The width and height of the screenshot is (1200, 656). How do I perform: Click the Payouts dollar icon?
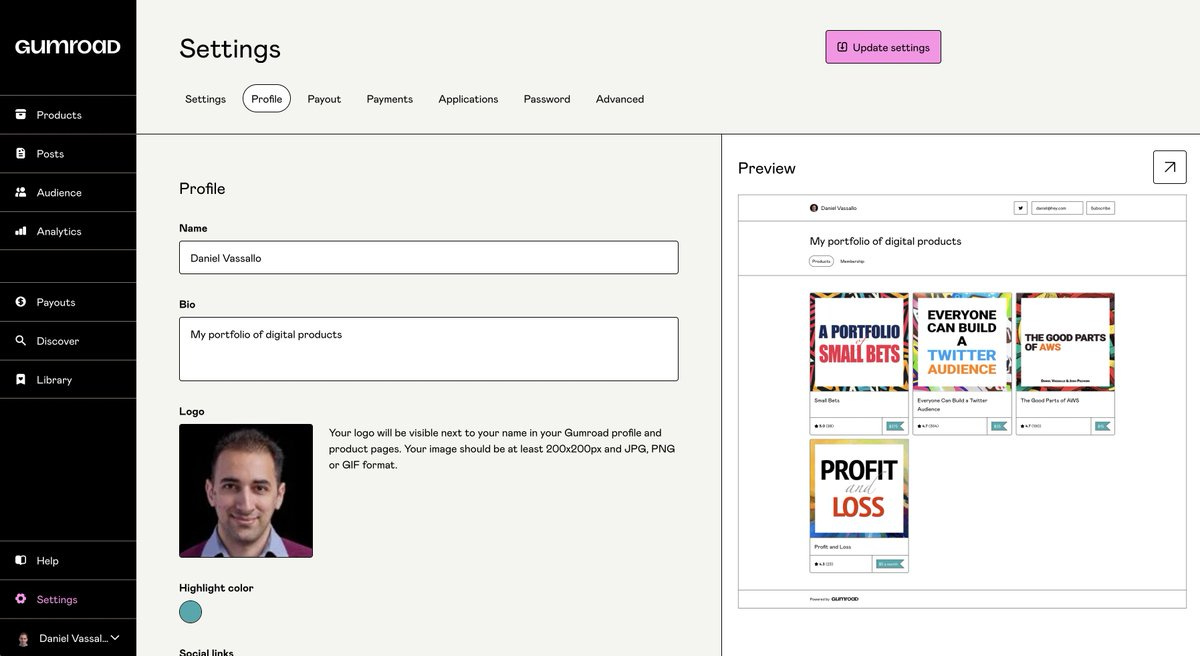tap(21, 302)
